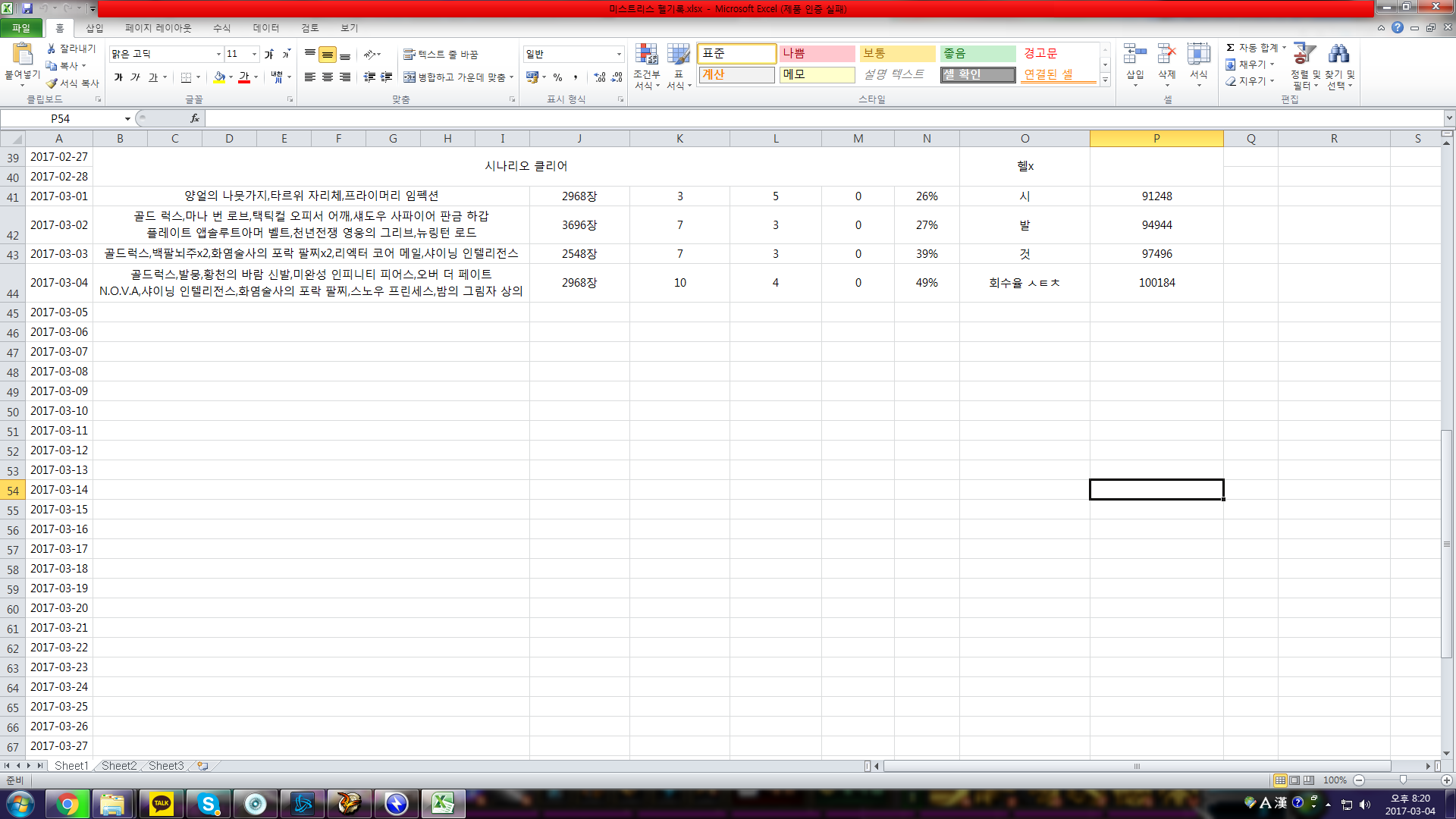Decrease decimal places
This screenshot has height=819, width=1456.
617,77
